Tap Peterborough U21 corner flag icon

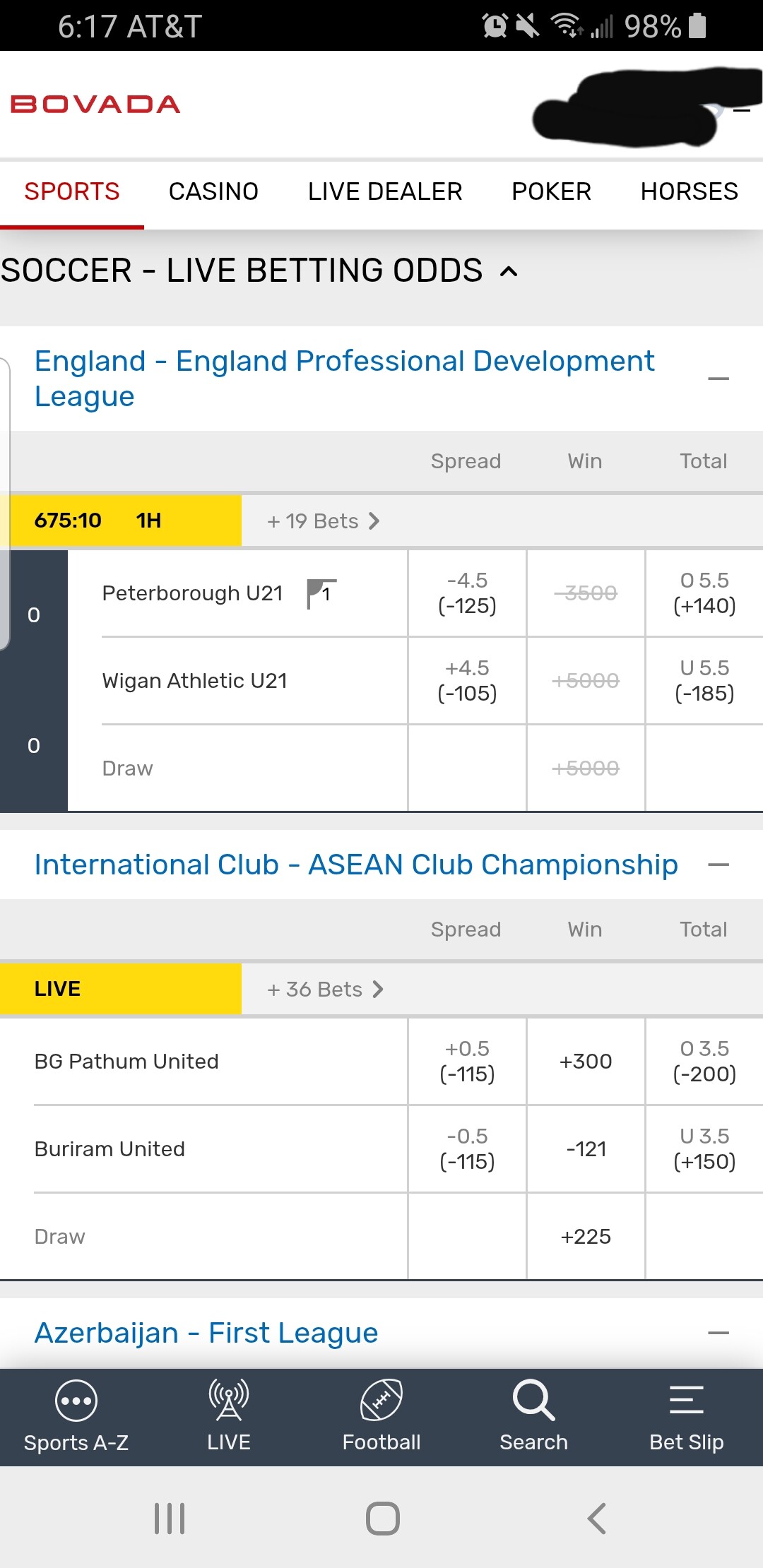321,593
